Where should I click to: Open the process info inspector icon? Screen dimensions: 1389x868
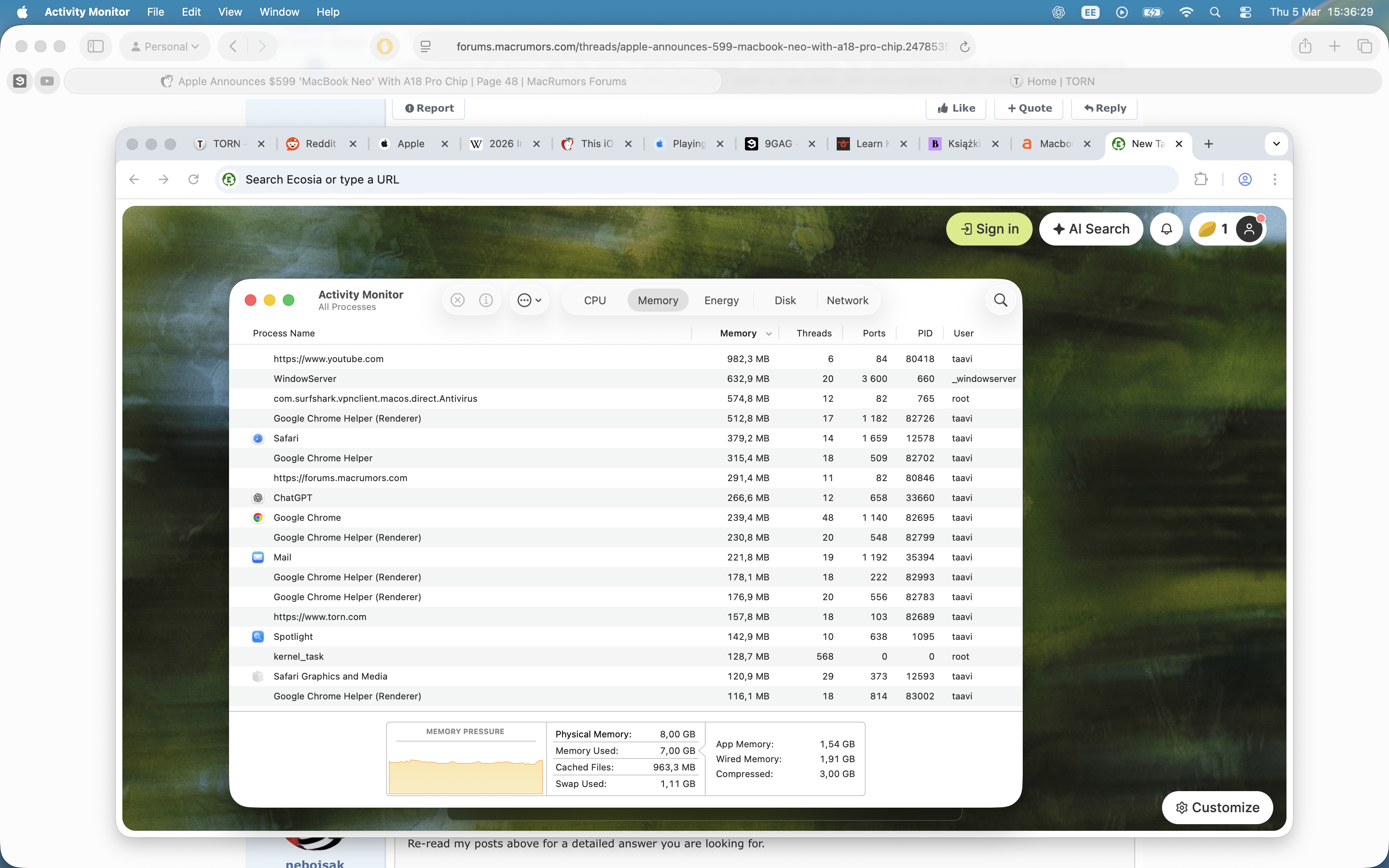(x=486, y=300)
